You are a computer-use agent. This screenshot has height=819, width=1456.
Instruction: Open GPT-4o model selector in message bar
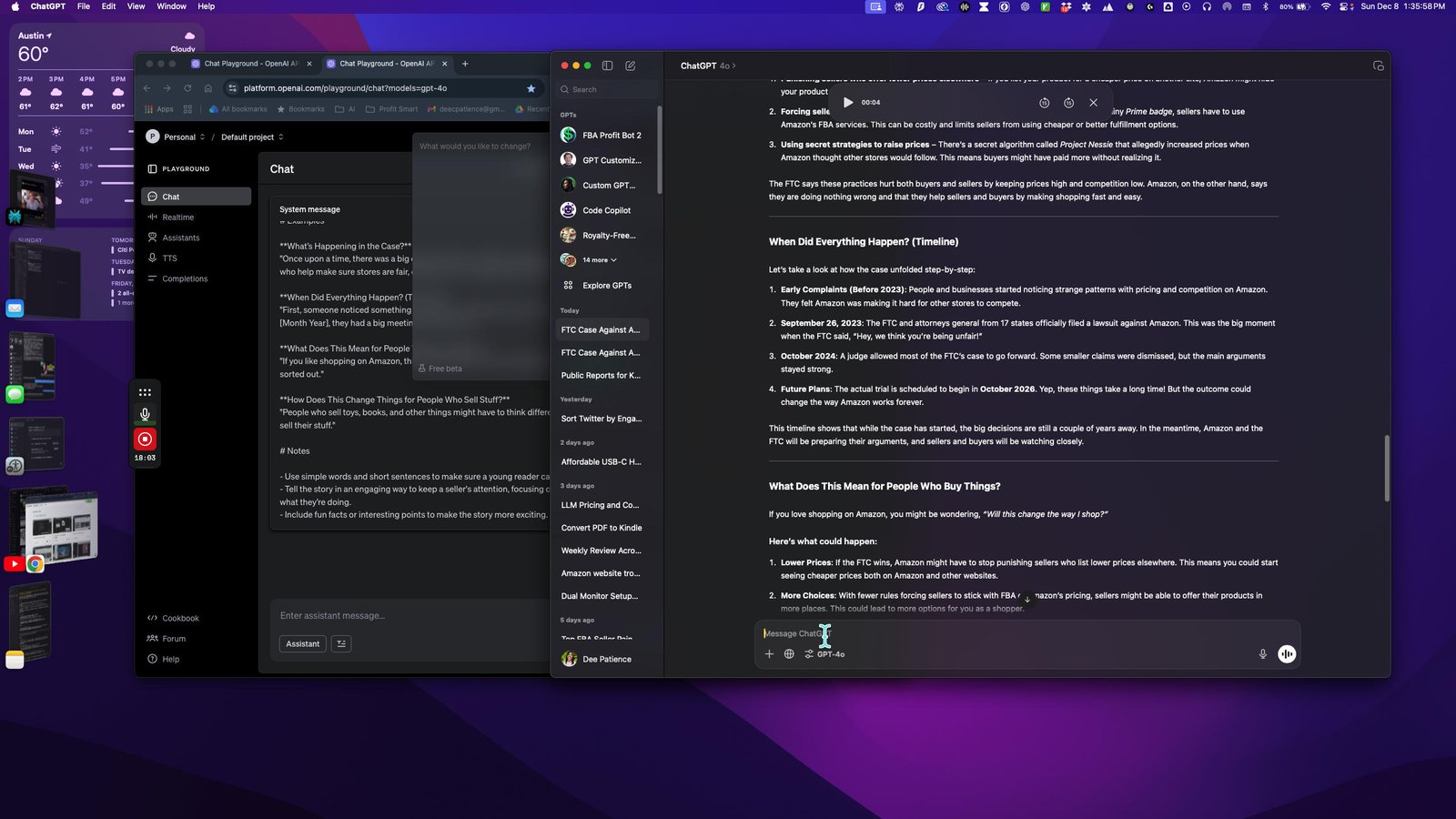pos(824,654)
